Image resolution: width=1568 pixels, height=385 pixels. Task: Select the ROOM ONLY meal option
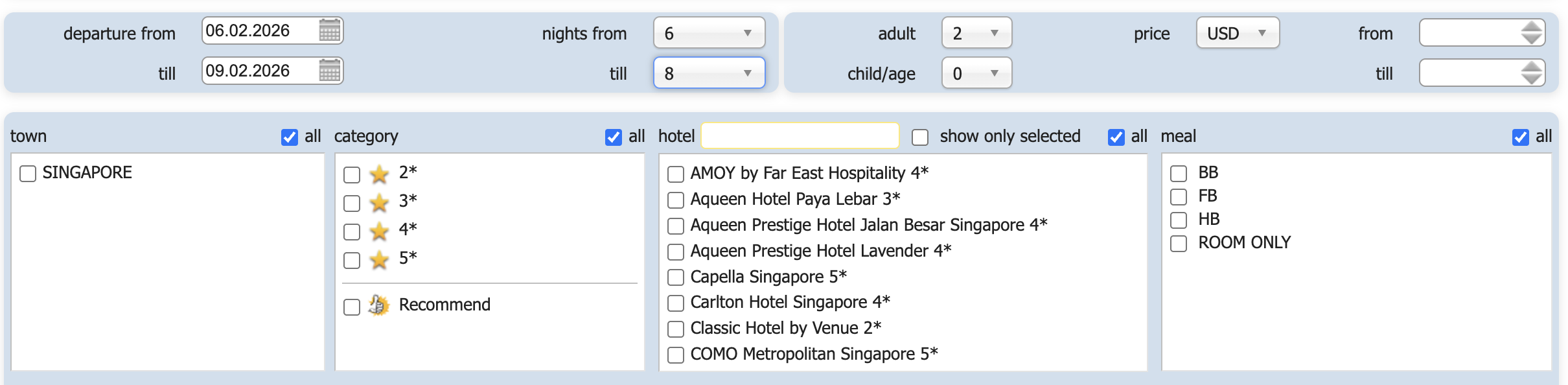click(1179, 244)
